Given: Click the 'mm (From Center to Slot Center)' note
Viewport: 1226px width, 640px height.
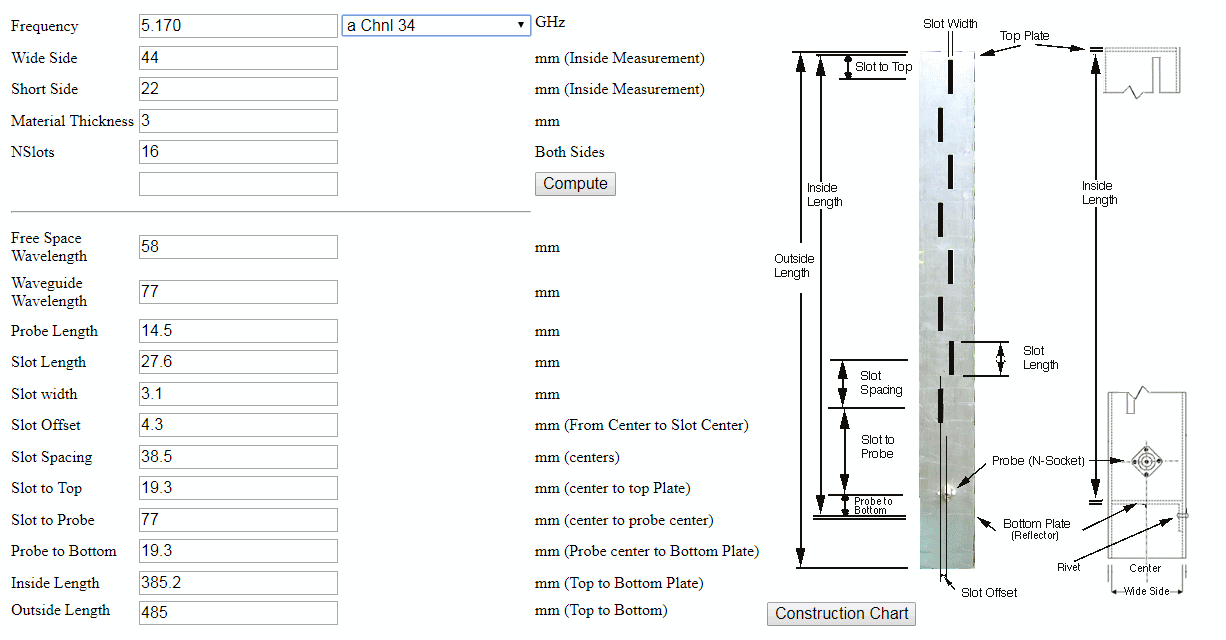Looking at the screenshot, I should click(x=642, y=425).
